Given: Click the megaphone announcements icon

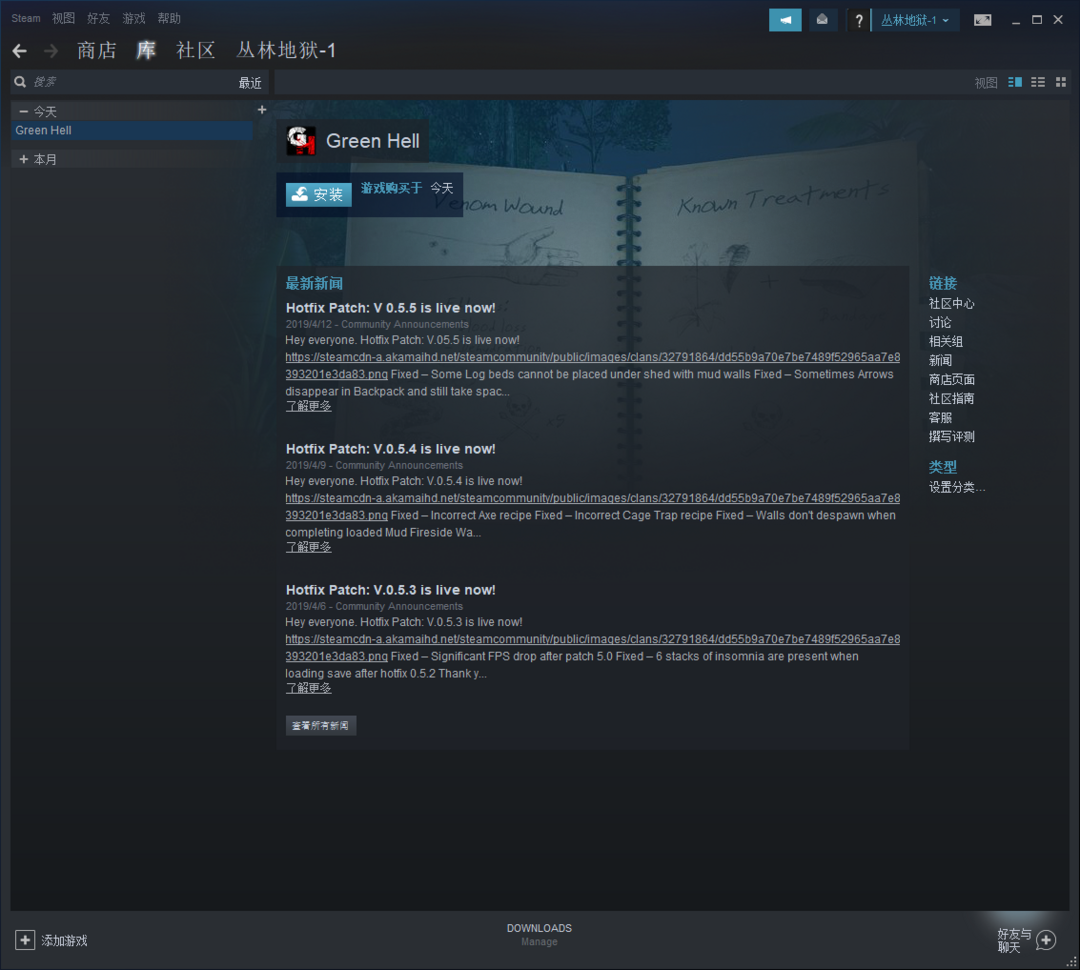Looking at the screenshot, I should coord(785,20).
